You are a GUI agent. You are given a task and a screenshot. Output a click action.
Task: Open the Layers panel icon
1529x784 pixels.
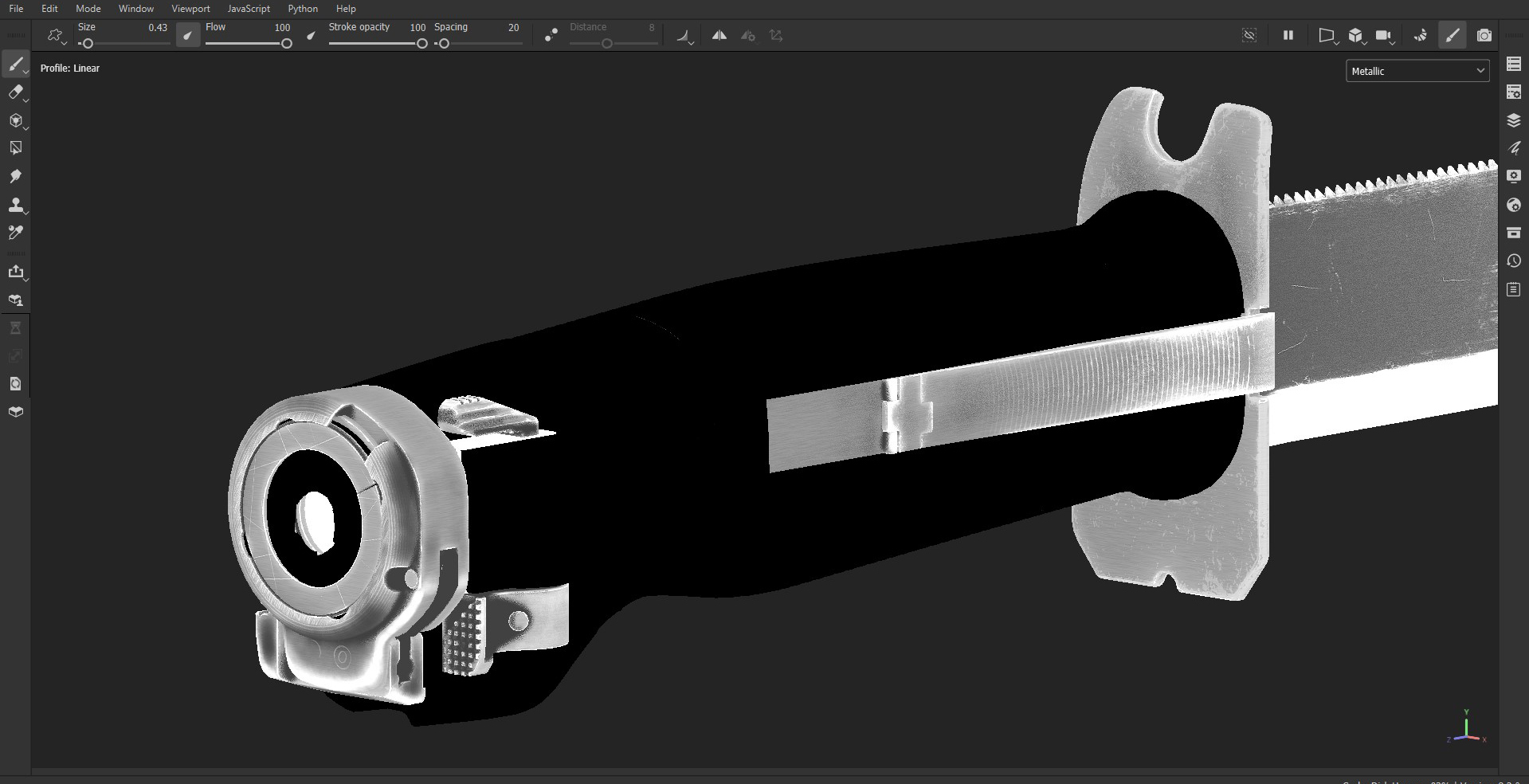coord(1514,120)
